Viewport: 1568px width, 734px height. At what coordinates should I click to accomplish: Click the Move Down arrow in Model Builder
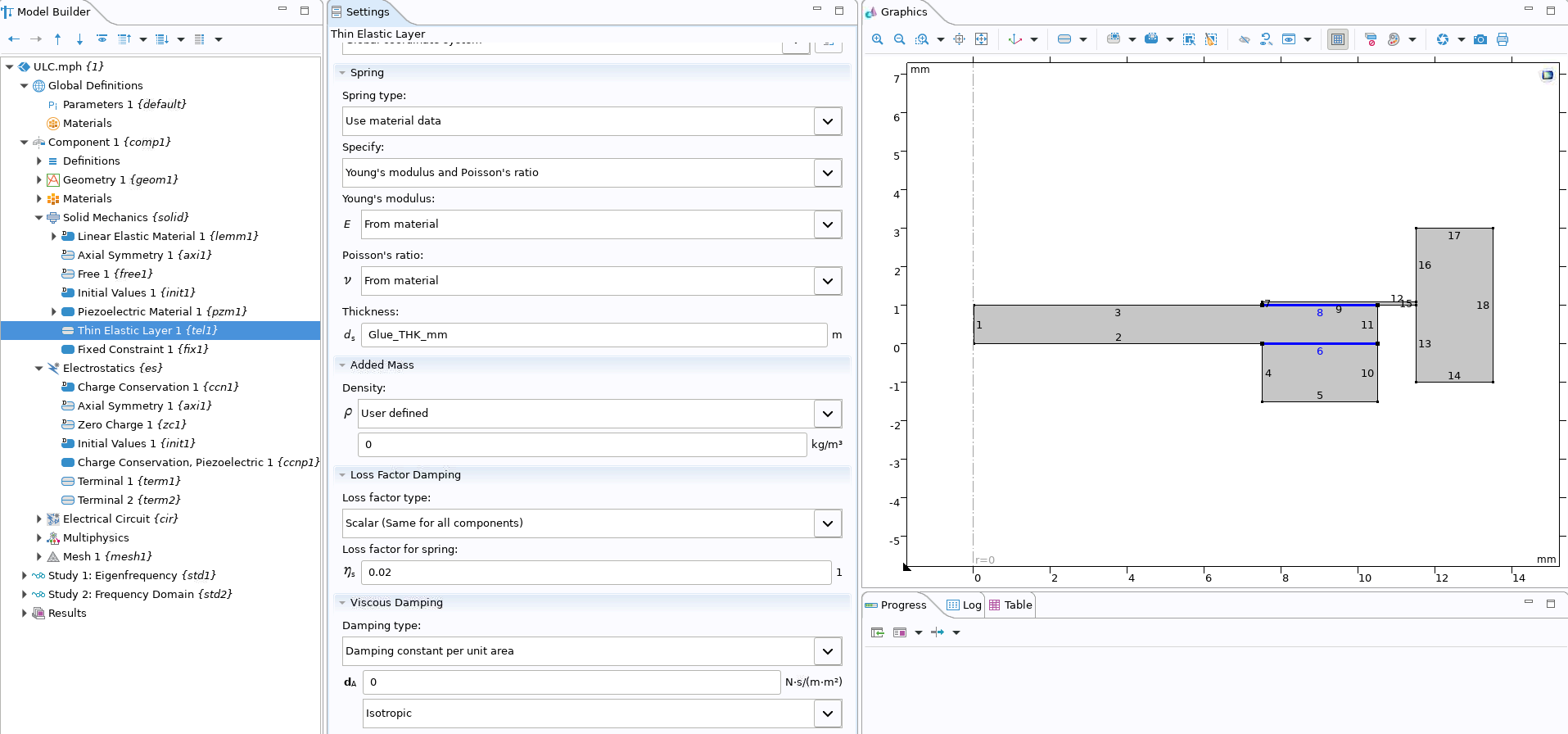coord(79,39)
